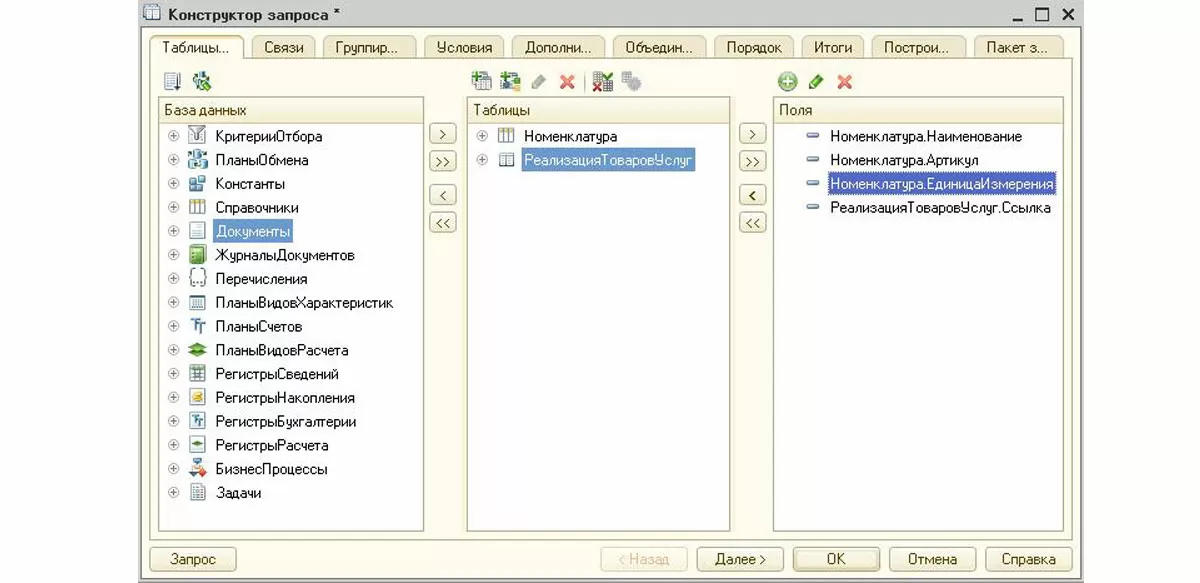The width and height of the screenshot is (1200, 583).
Task: Click the journal icon beside ЖурналыДокументов
Action: click(197, 255)
